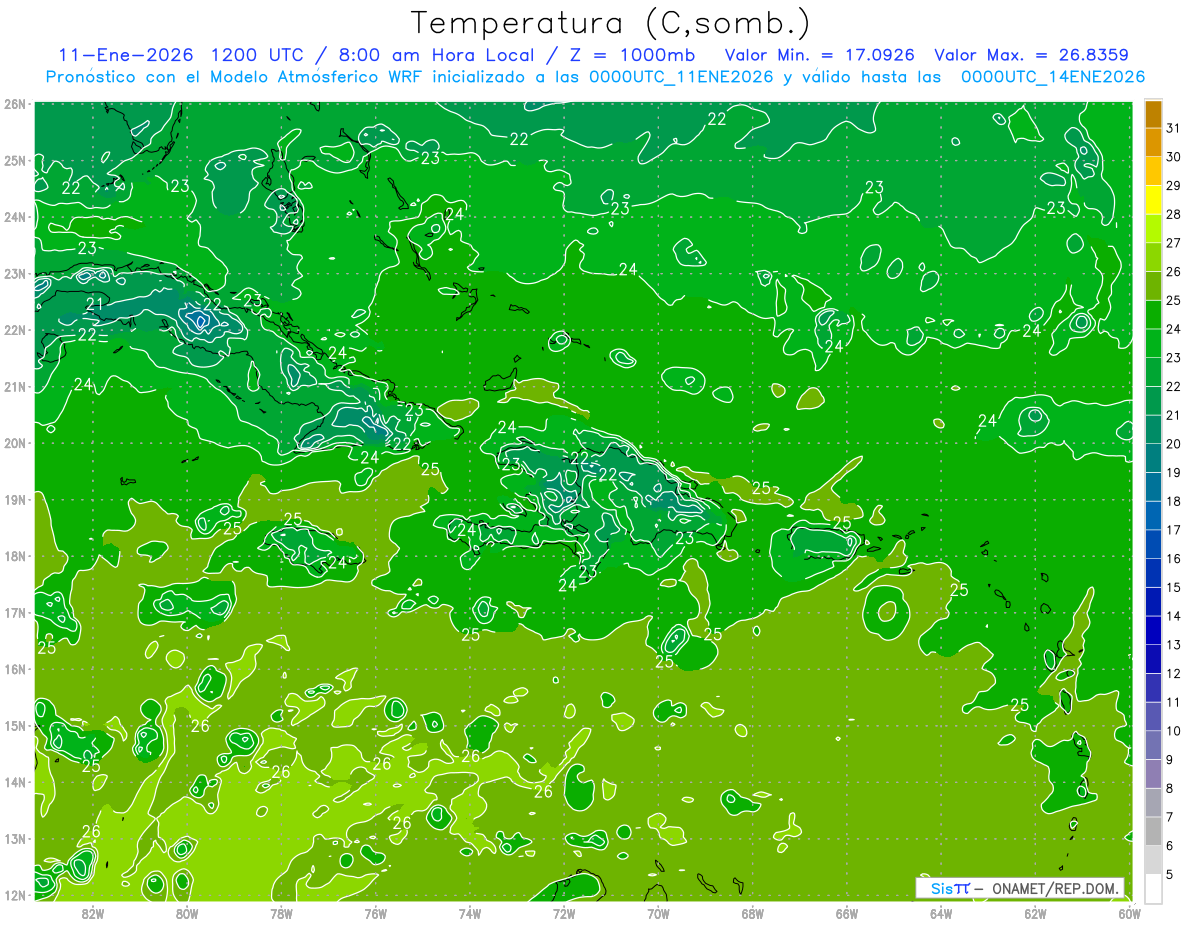The image size is (1200, 927).
Task: Click the color bar label '27'
Action: (1174, 243)
